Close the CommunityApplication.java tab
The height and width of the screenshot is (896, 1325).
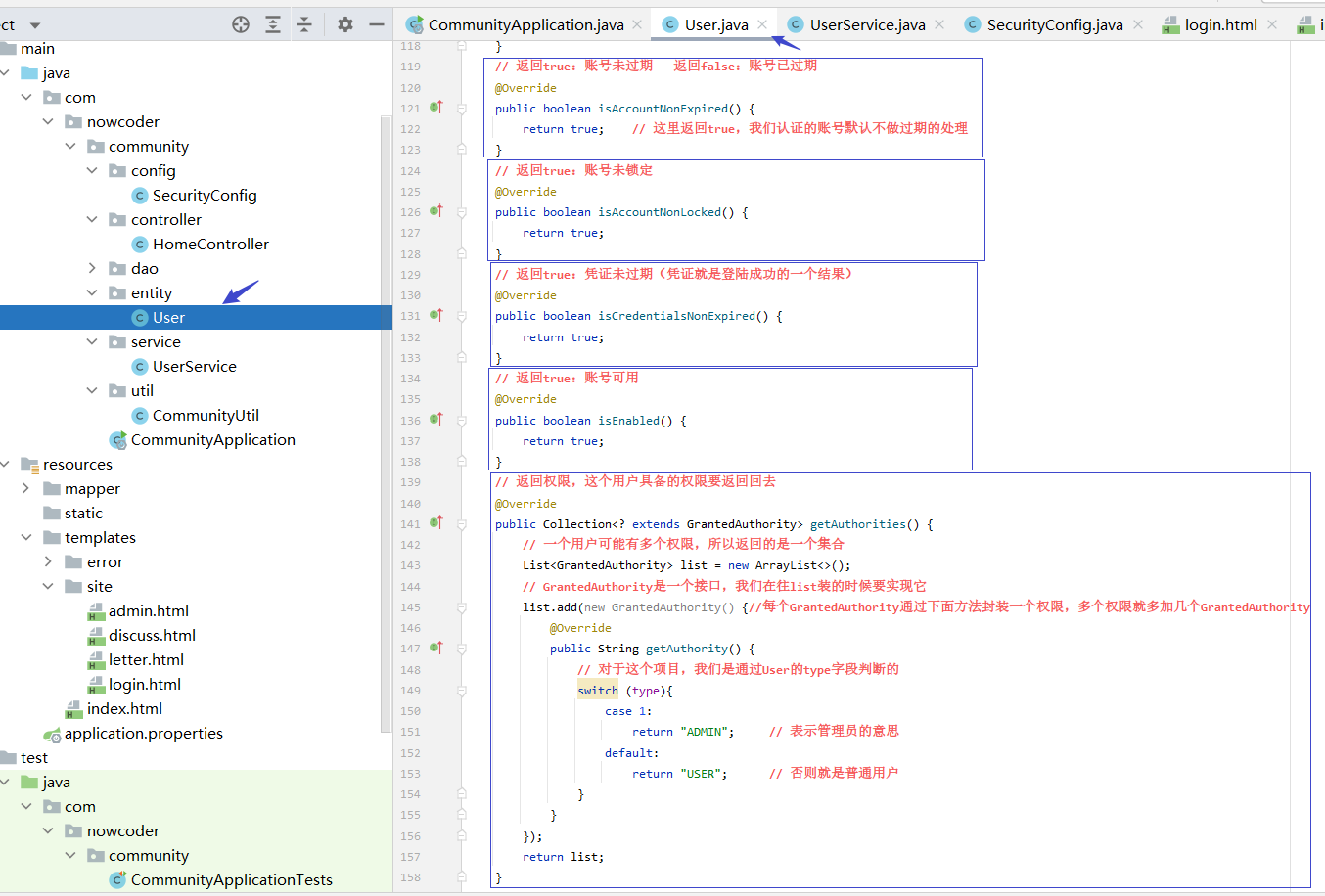click(x=637, y=24)
